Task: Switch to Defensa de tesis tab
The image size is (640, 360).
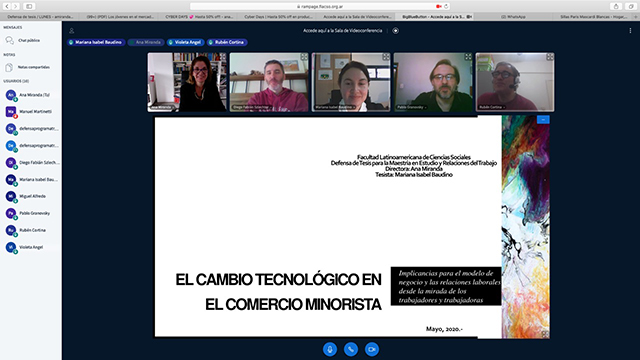Action: 40,17
